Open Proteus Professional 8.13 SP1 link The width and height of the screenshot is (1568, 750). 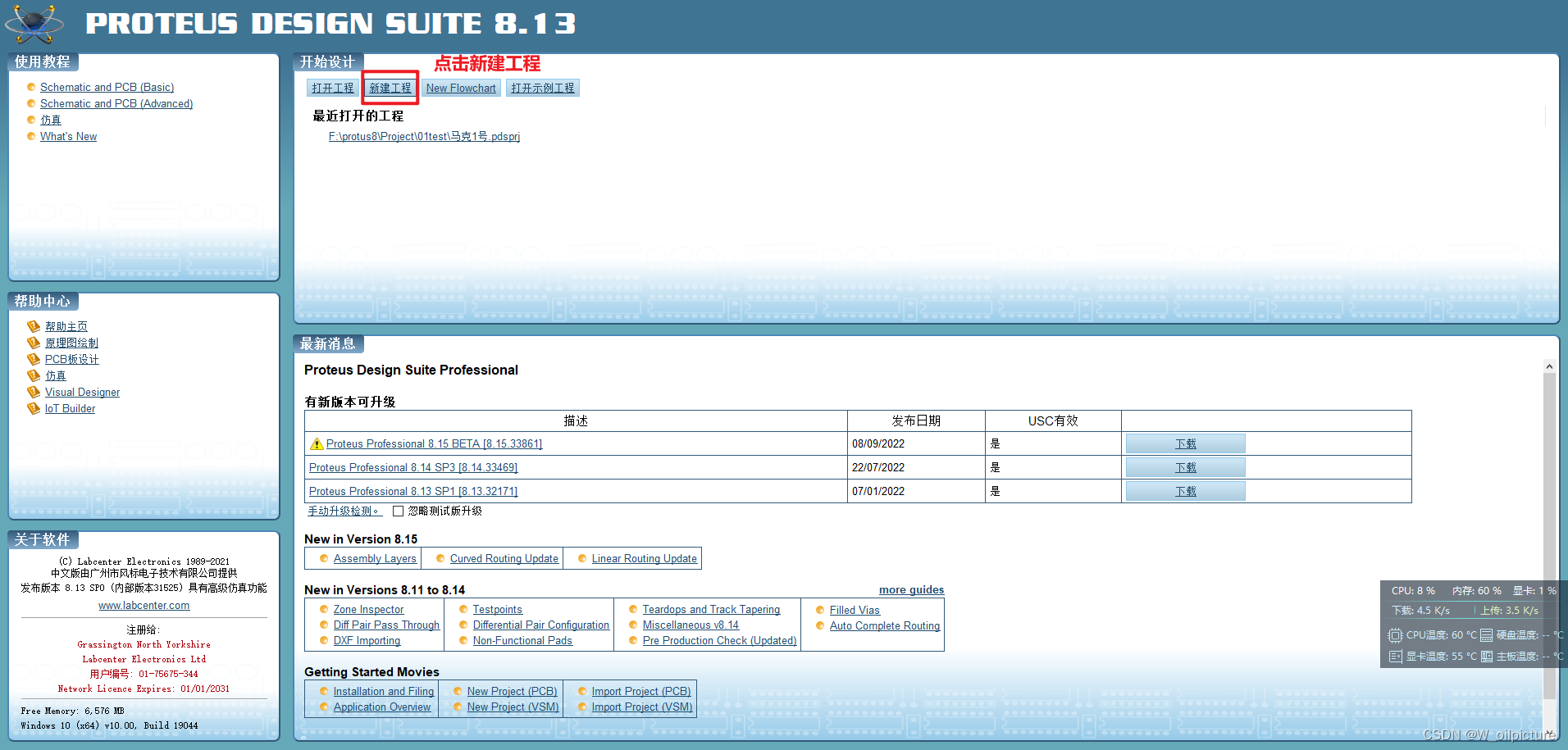coord(413,491)
